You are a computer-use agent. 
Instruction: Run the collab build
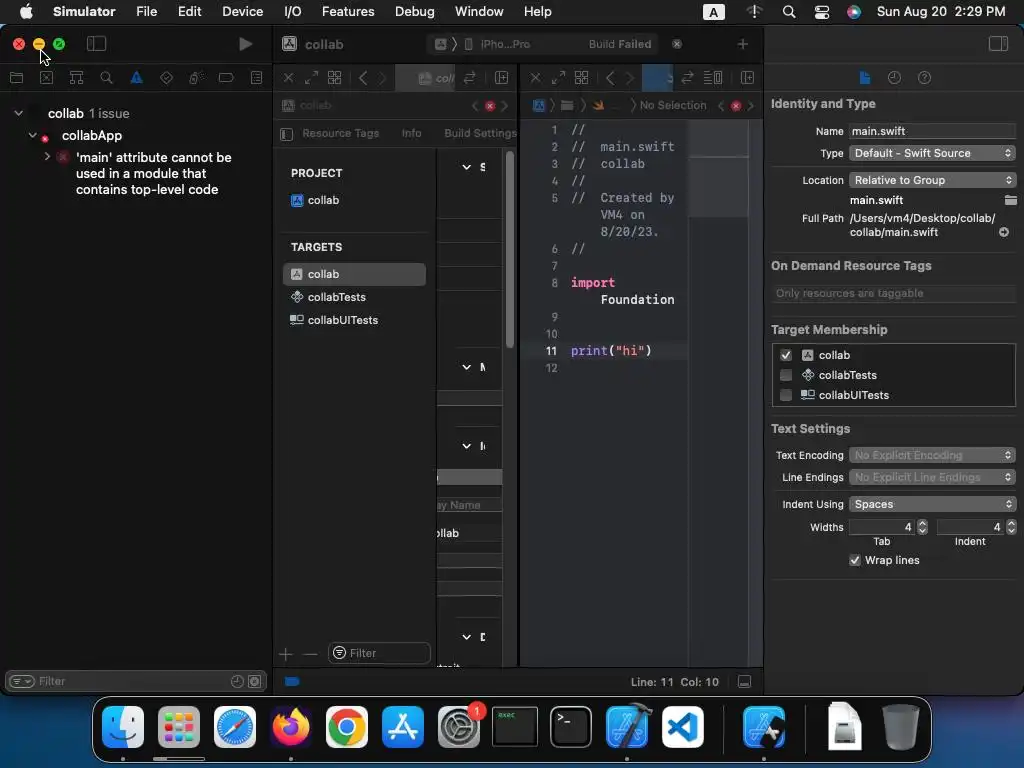pyautogui.click(x=246, y=44)
